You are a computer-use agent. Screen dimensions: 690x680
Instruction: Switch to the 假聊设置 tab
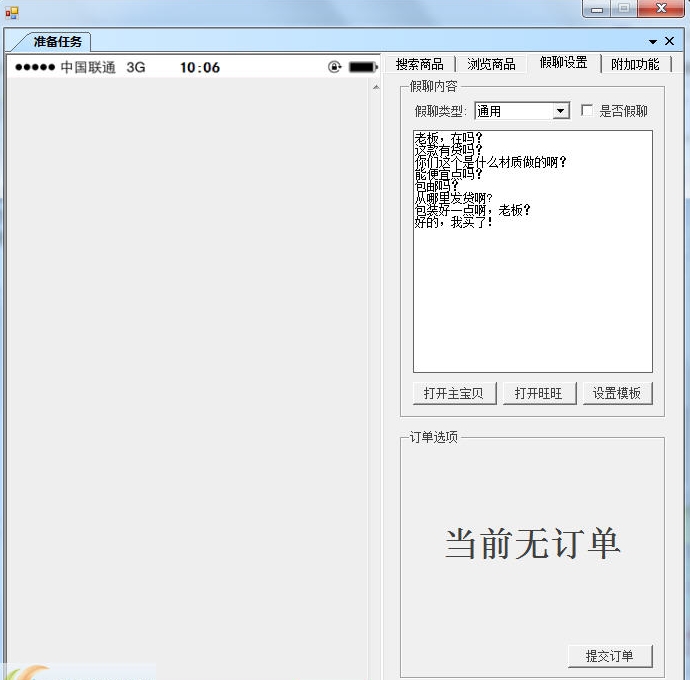pyautogui.click(x=563, y=62)
